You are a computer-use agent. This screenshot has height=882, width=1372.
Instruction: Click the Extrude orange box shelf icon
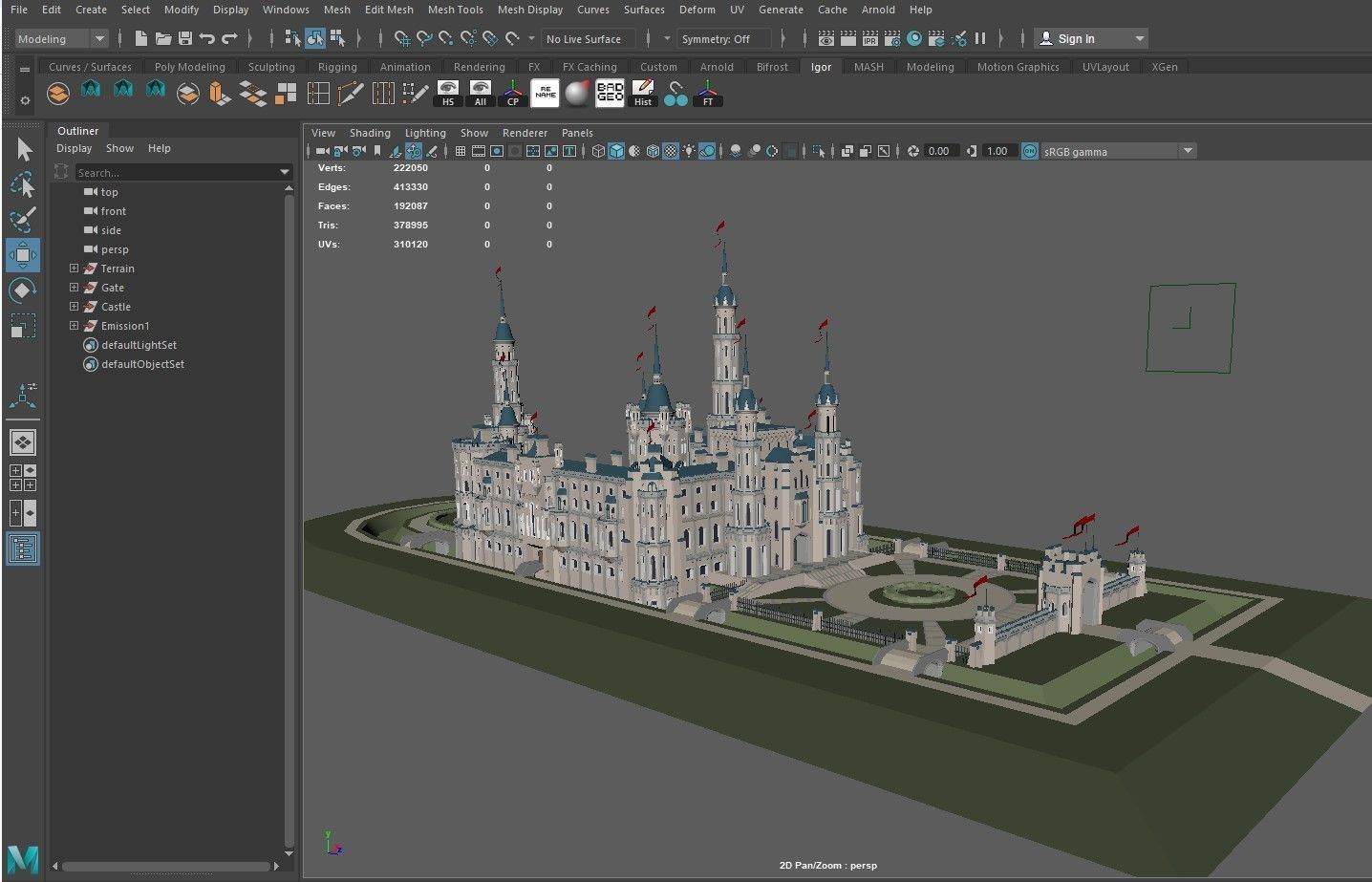tap(221, 93)
